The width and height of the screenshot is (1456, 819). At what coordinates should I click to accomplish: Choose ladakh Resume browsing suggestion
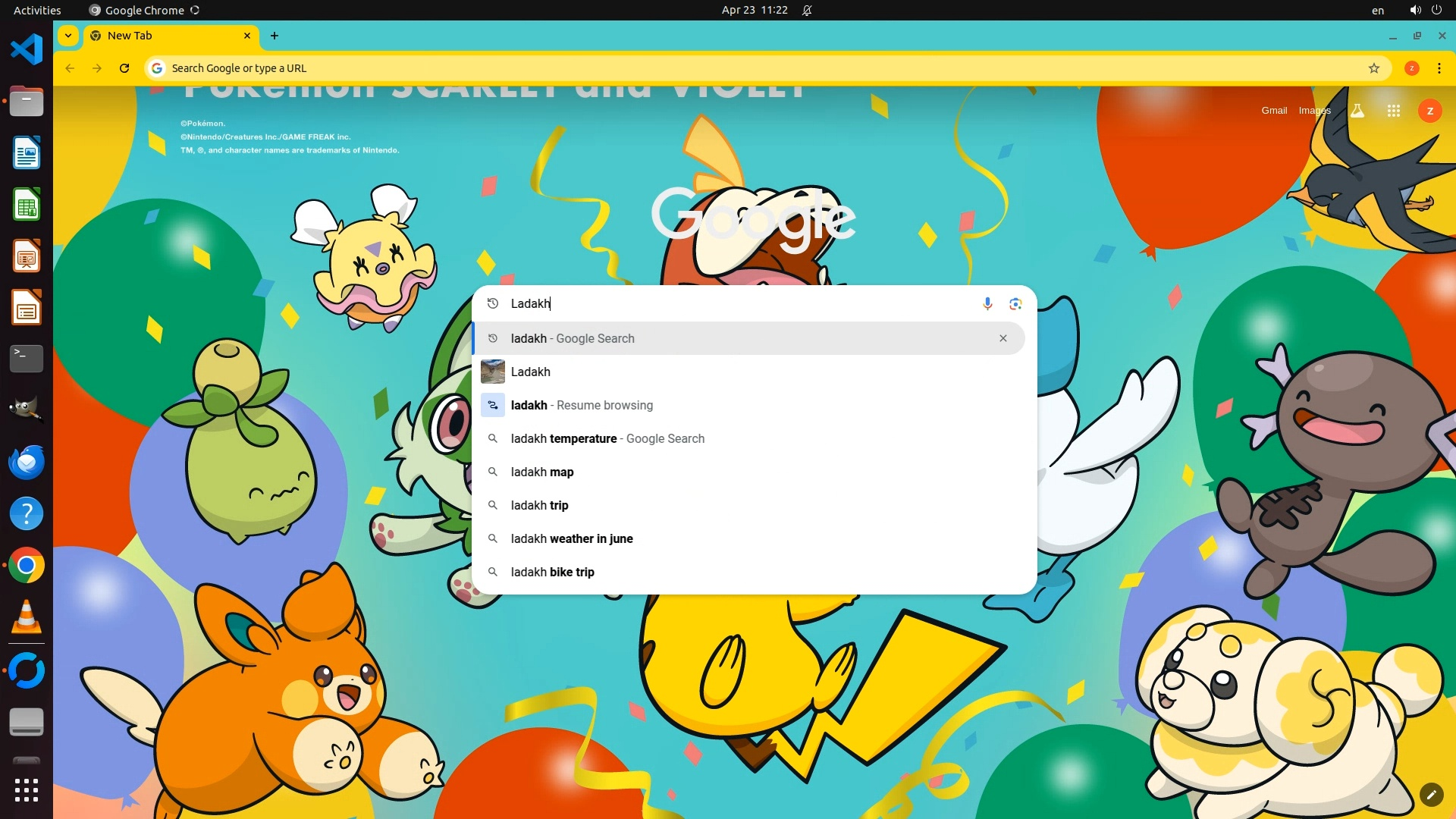pyautogui.click(x=581, y=405)
